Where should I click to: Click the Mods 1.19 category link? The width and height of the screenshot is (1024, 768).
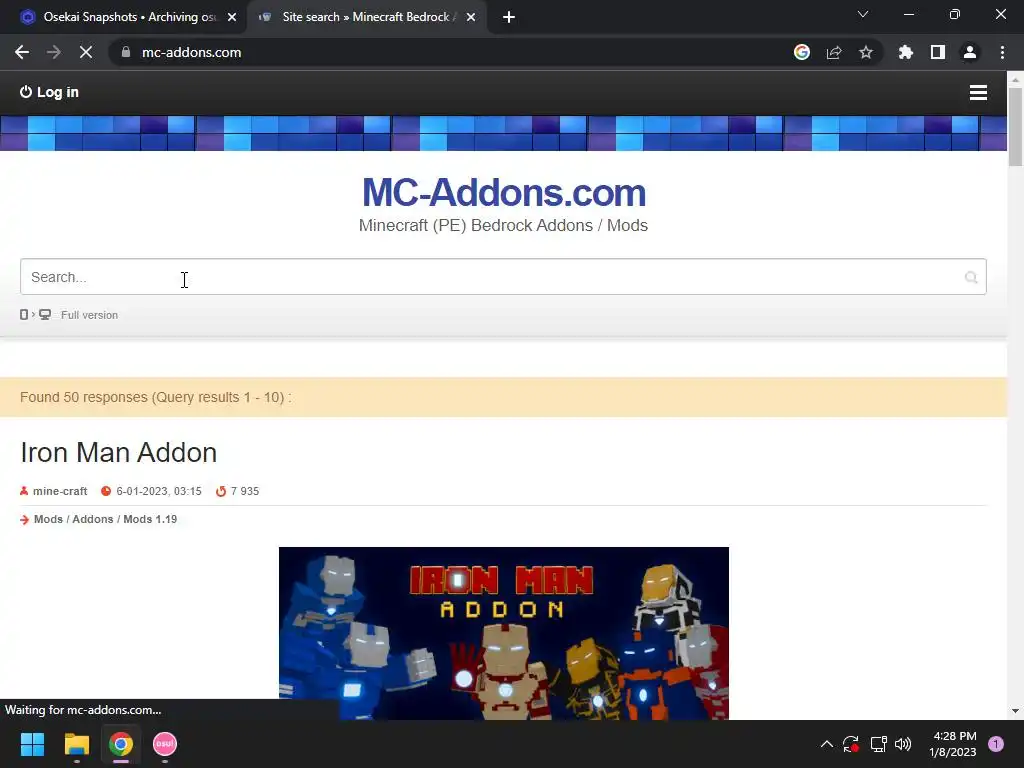(x=150, y=519)
